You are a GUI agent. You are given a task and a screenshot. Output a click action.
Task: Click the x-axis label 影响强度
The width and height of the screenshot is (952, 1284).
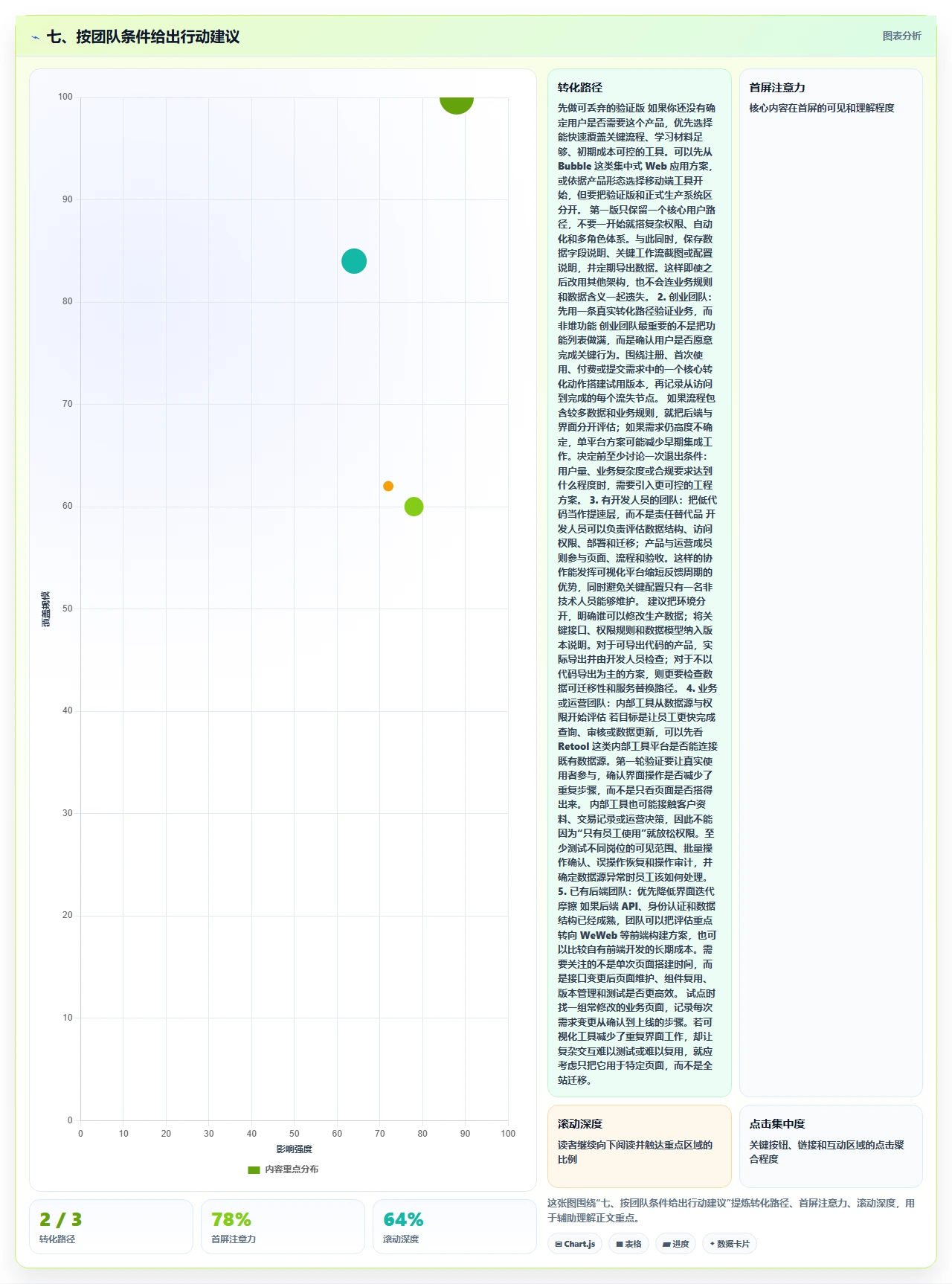coord(294,1149)
